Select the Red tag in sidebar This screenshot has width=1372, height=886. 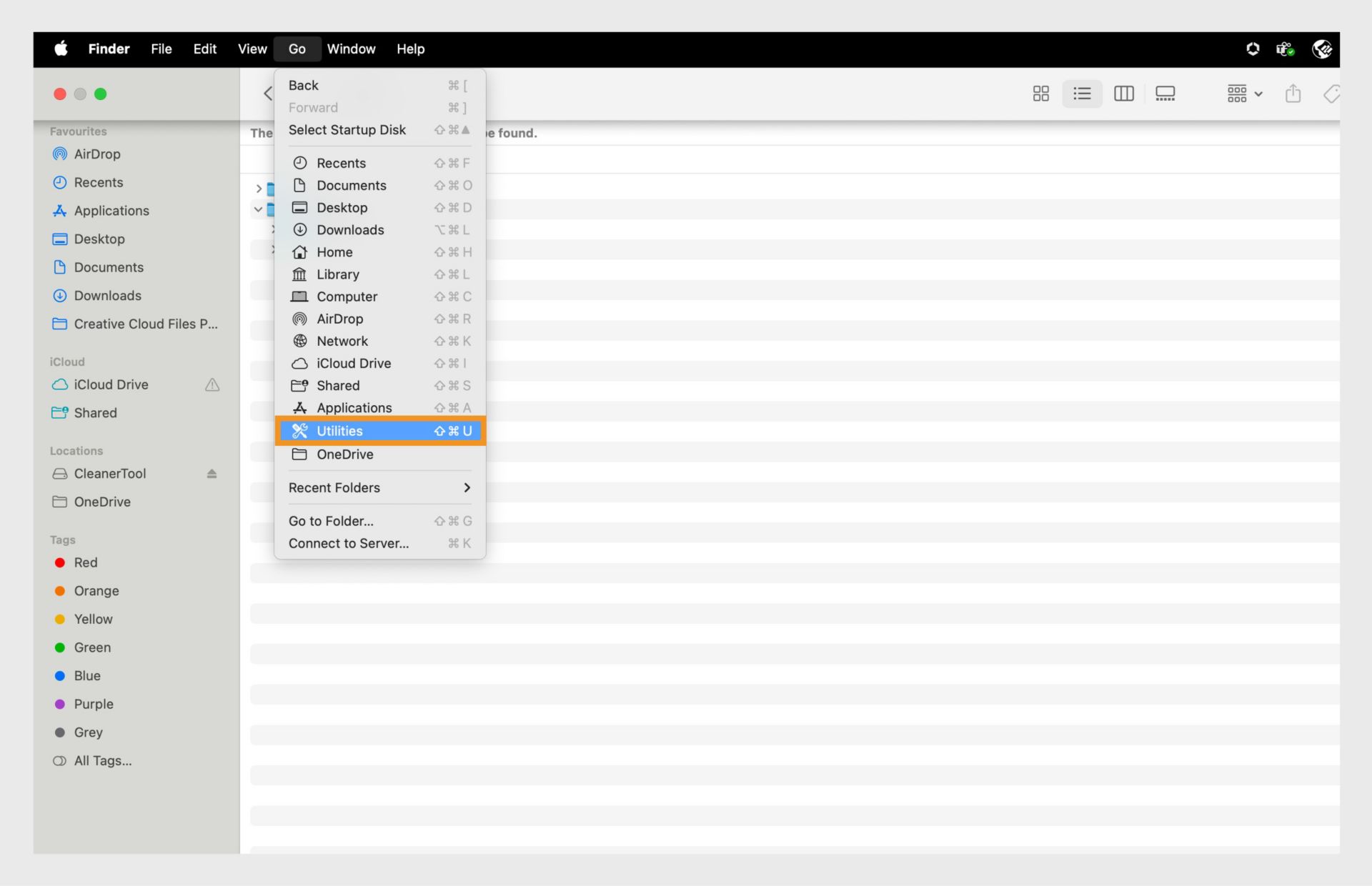click(x=85, y=563)
